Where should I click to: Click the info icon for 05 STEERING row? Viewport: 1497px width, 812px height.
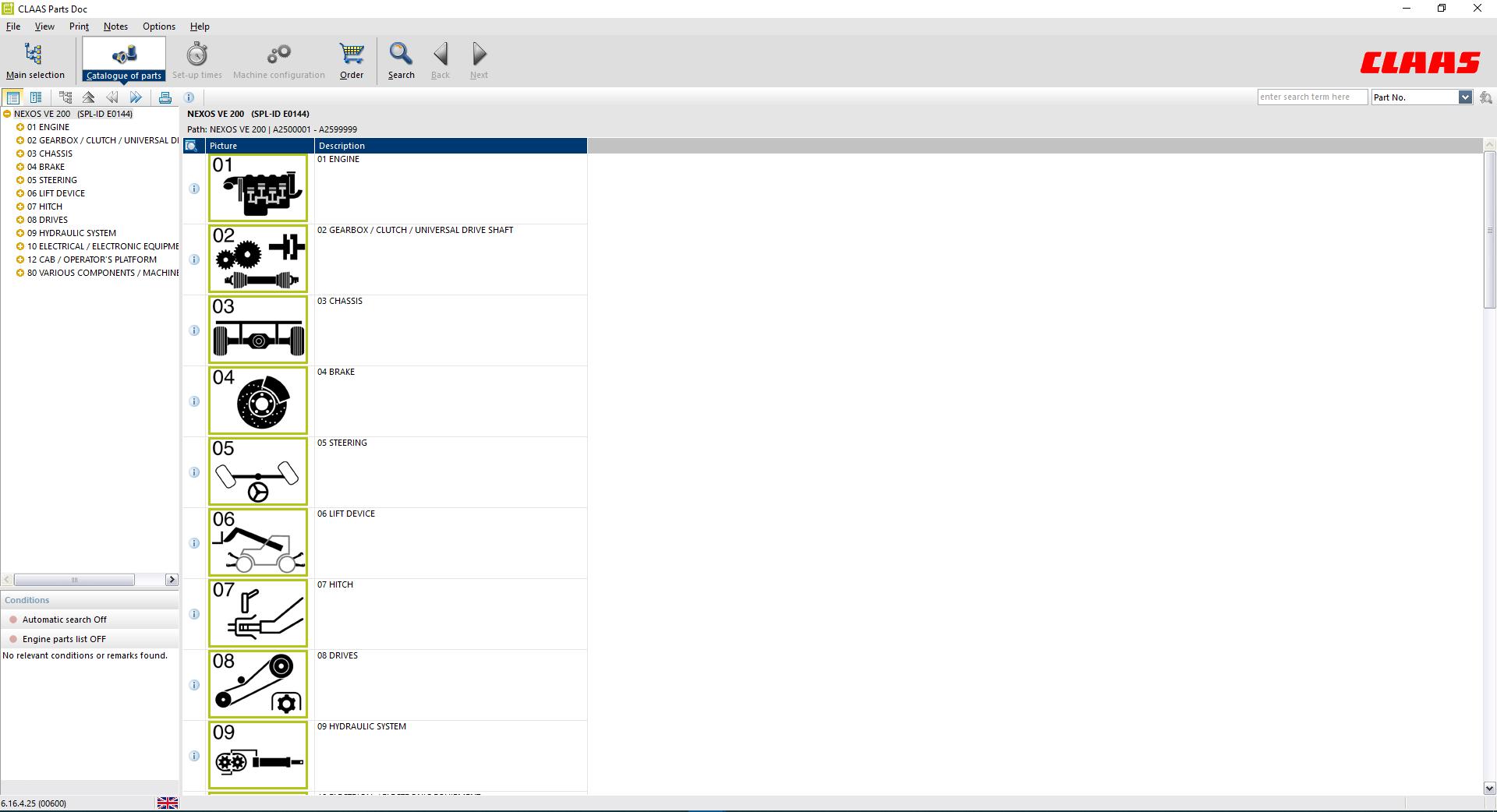pyautogui.click(x=194, y=472)
